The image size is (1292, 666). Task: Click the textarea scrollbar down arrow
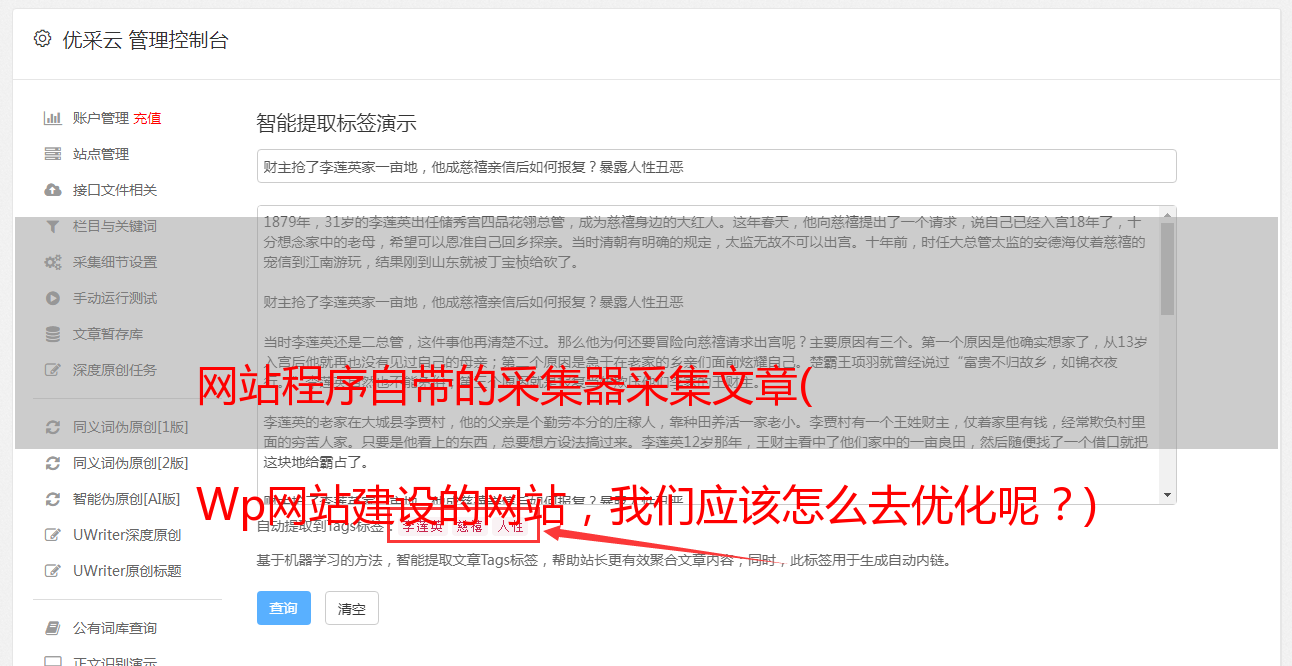[1167, 495]
